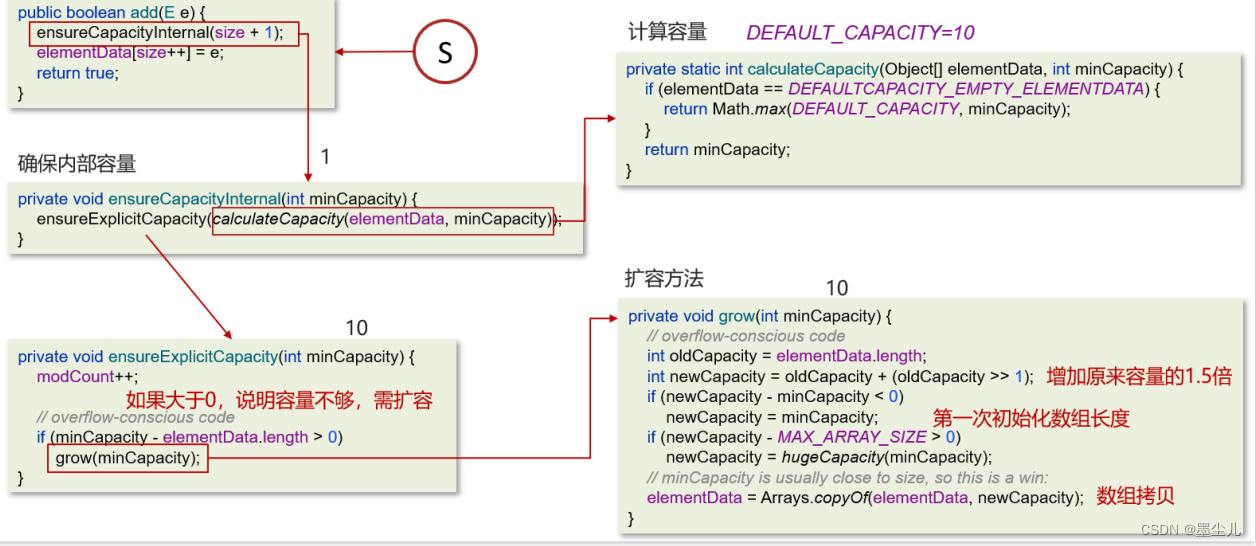Click "if (newCapacity - minCapacity < 0)"
Screen dimensions: 1256x546
(x=775, y=396)
